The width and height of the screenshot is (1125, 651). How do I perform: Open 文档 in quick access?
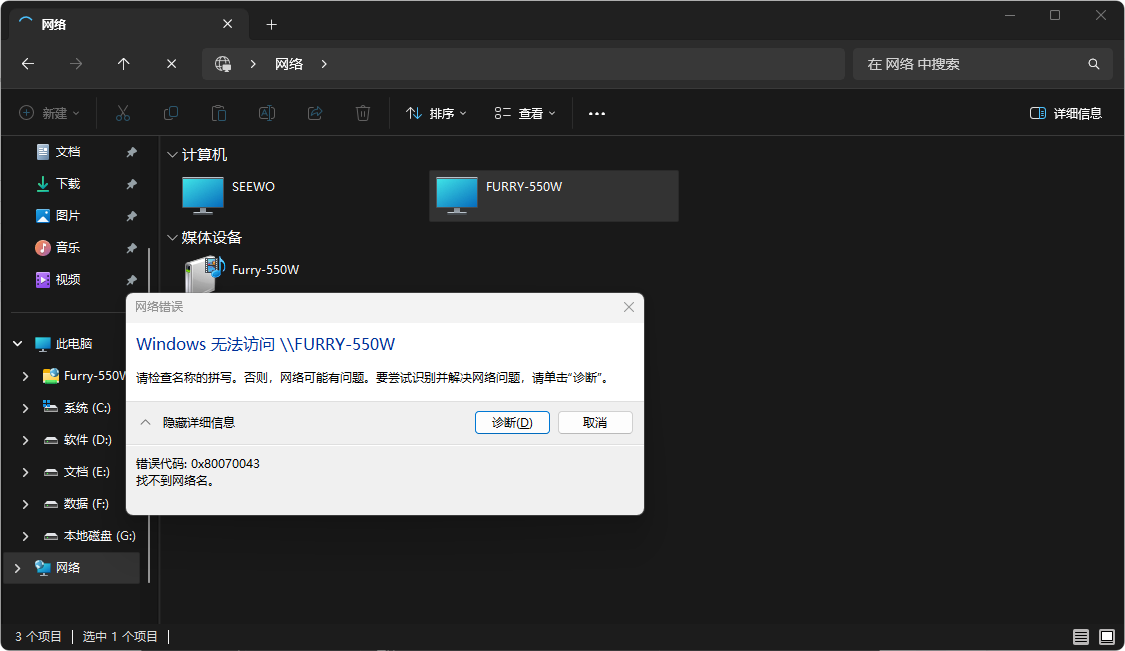(x=68, y=152)
